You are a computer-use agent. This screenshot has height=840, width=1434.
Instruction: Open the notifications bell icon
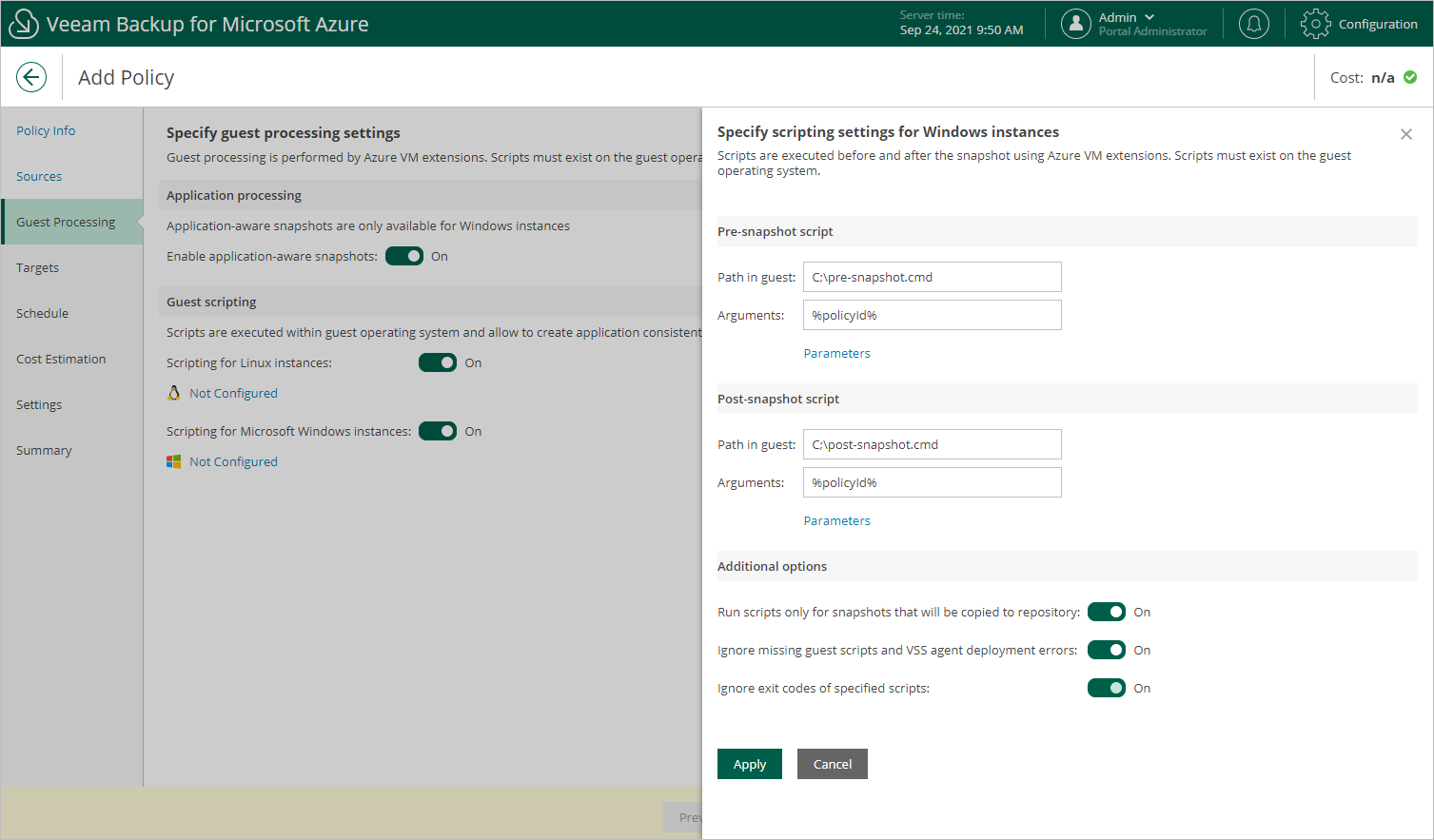point(1254,24)
